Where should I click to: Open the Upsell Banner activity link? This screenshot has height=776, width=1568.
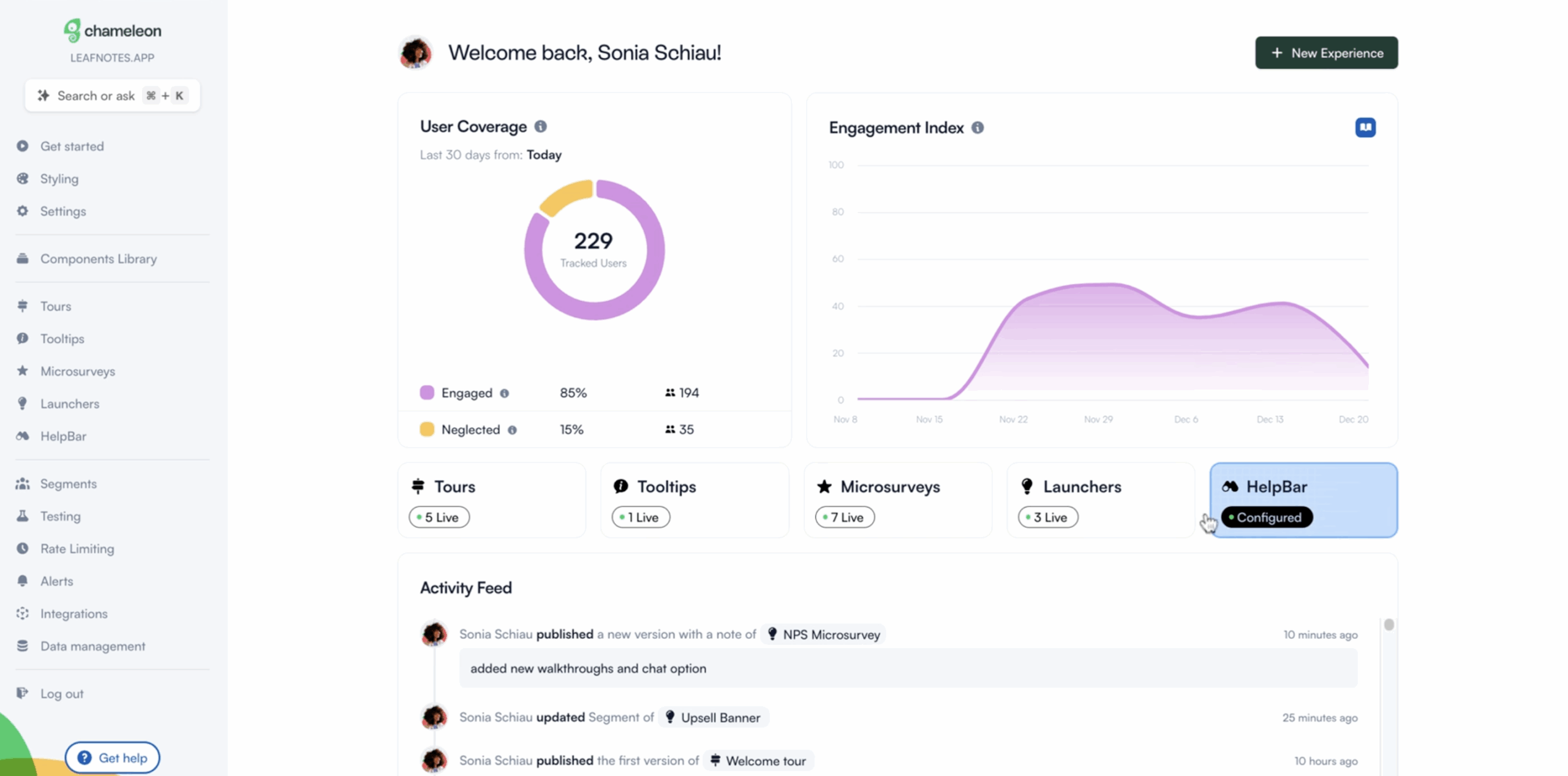[x=714, y=717]
